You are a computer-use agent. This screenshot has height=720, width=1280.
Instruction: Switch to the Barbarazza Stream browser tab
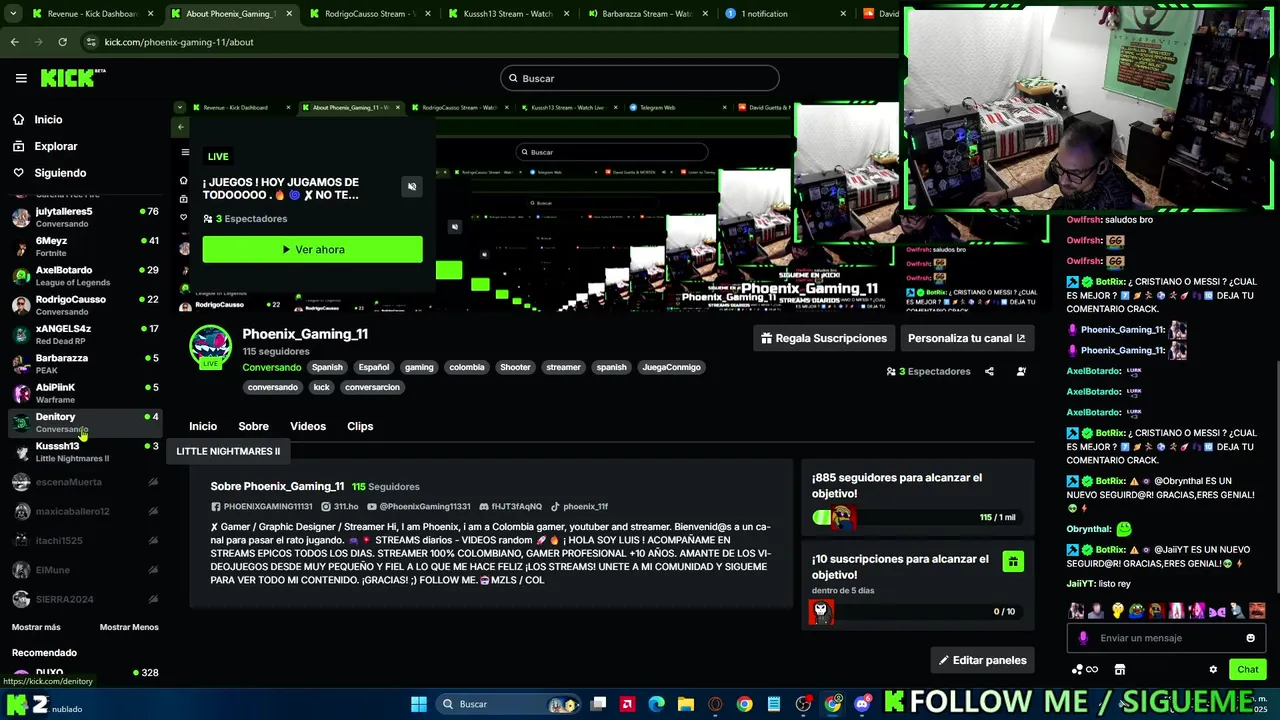[647, 14]
